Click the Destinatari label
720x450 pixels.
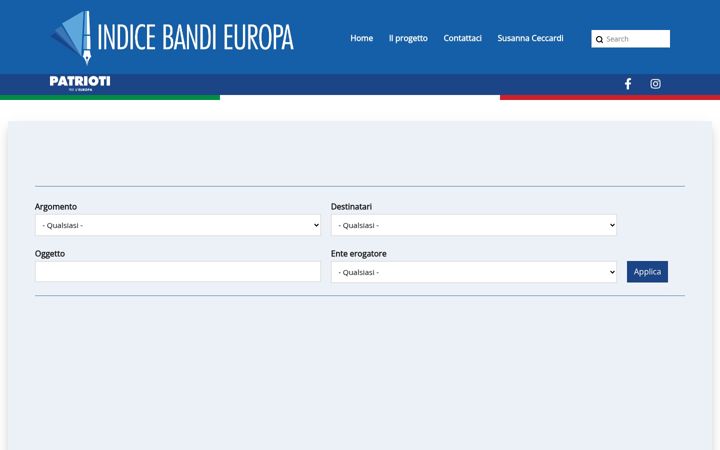pyautogui.click(x=351, y=207)
